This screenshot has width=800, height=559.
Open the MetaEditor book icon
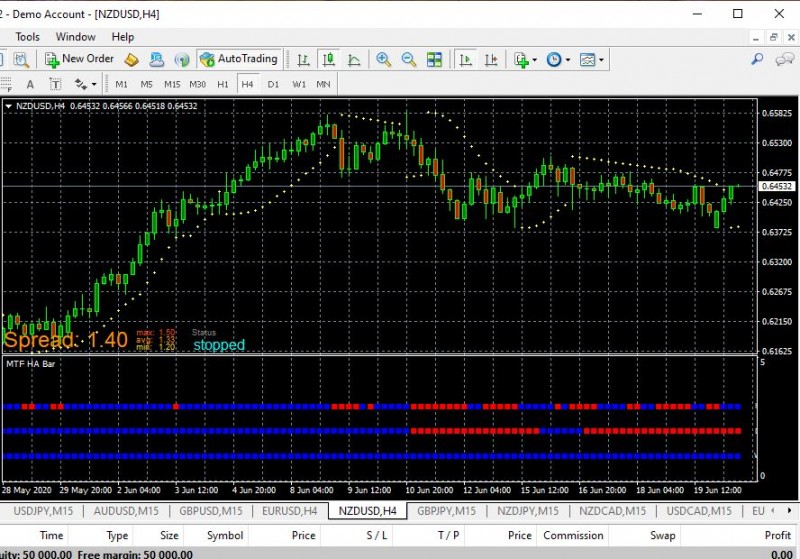[x=132, y=60]
